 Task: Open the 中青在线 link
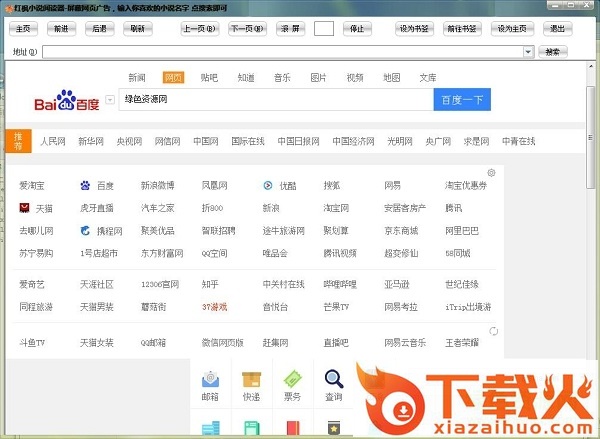pyautogui.click(x=518, y=141)
